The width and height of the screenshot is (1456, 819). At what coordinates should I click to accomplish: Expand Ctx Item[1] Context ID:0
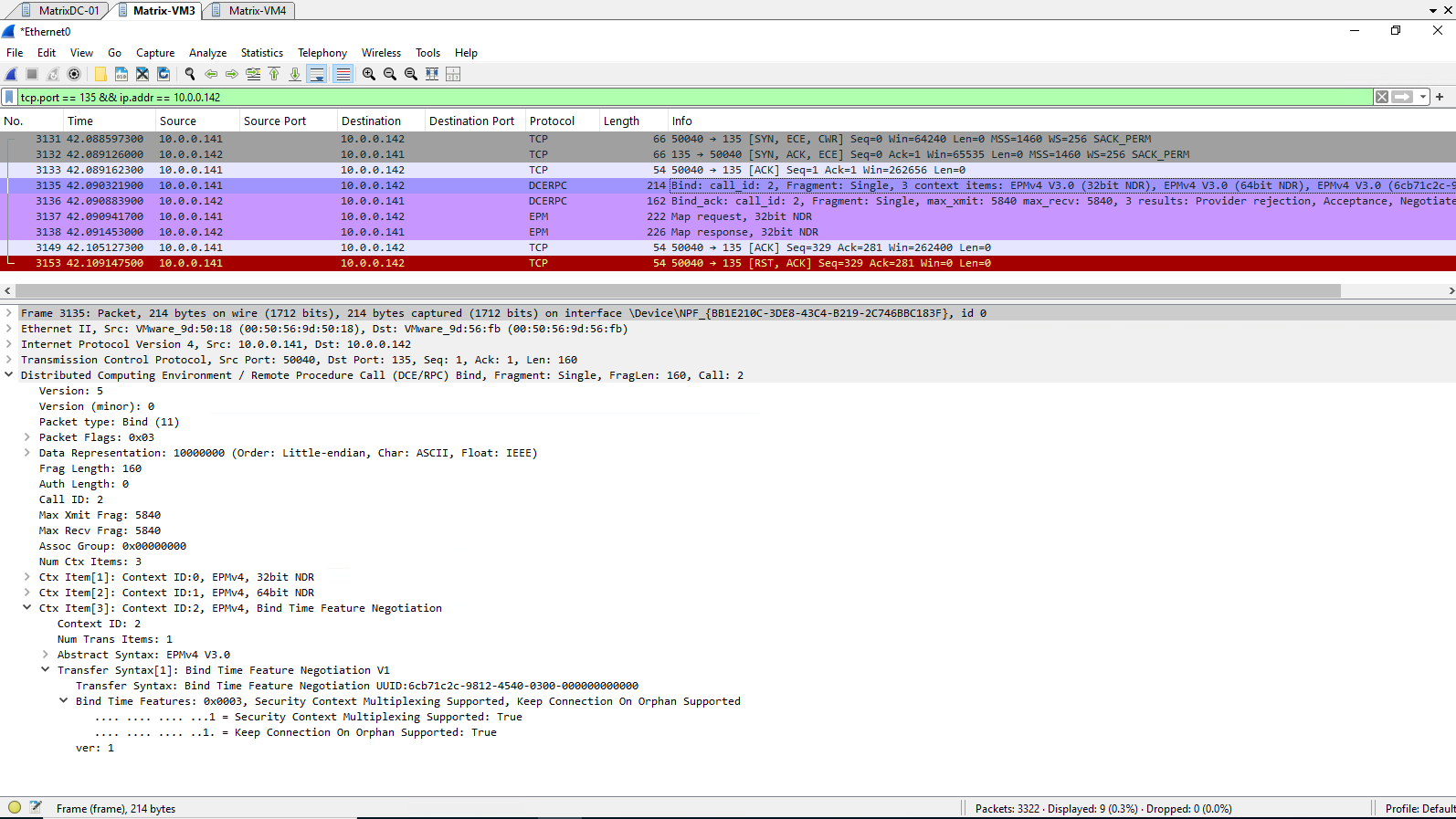(27, 577)
